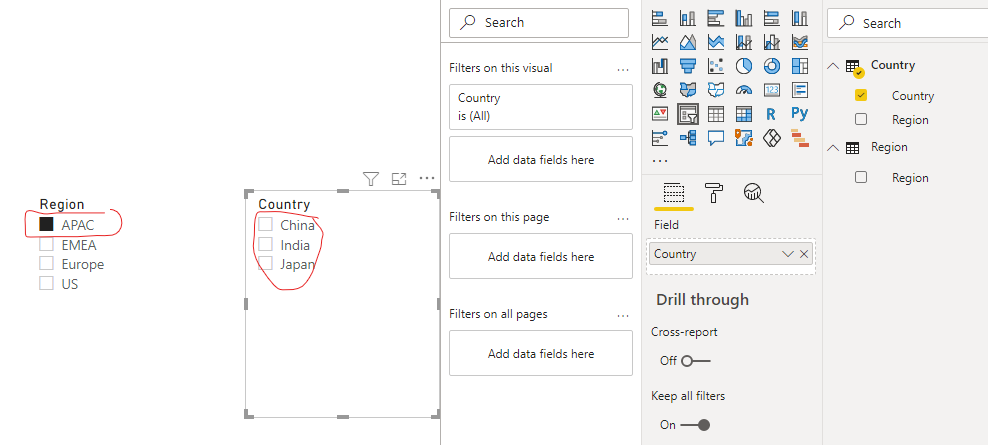Switch to the Fields well tab
Image resolution: width=988 pixels, height=445 pixels.
click(x=674, y=194)
